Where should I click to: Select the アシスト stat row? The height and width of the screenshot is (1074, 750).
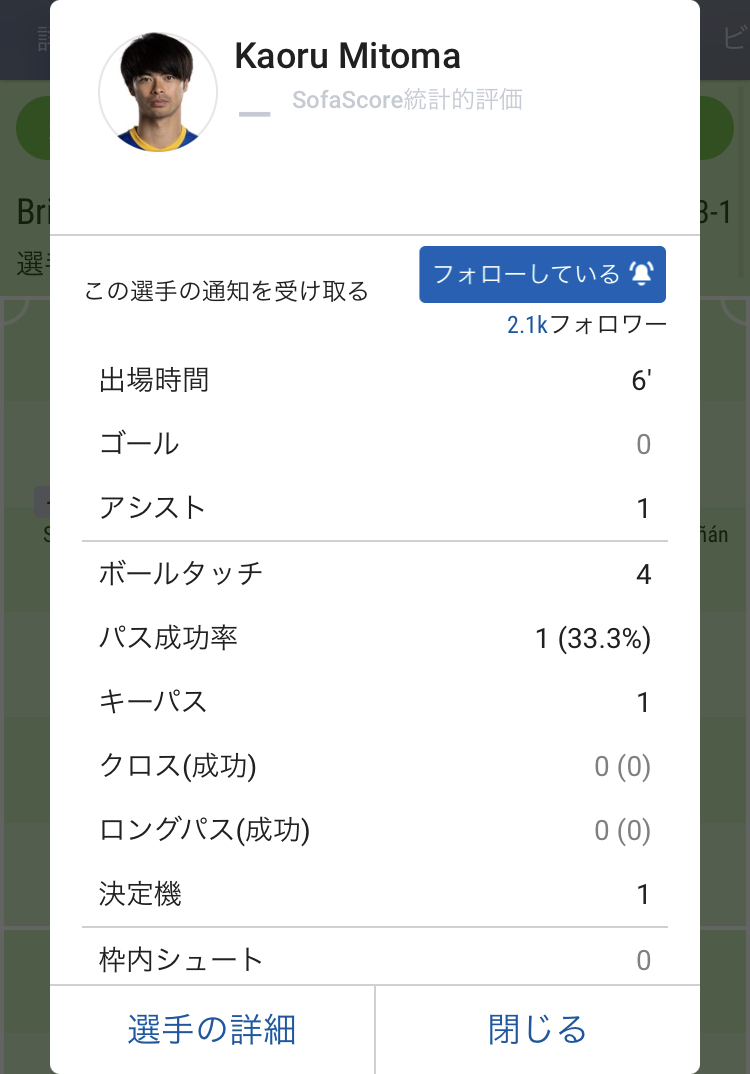375,508
